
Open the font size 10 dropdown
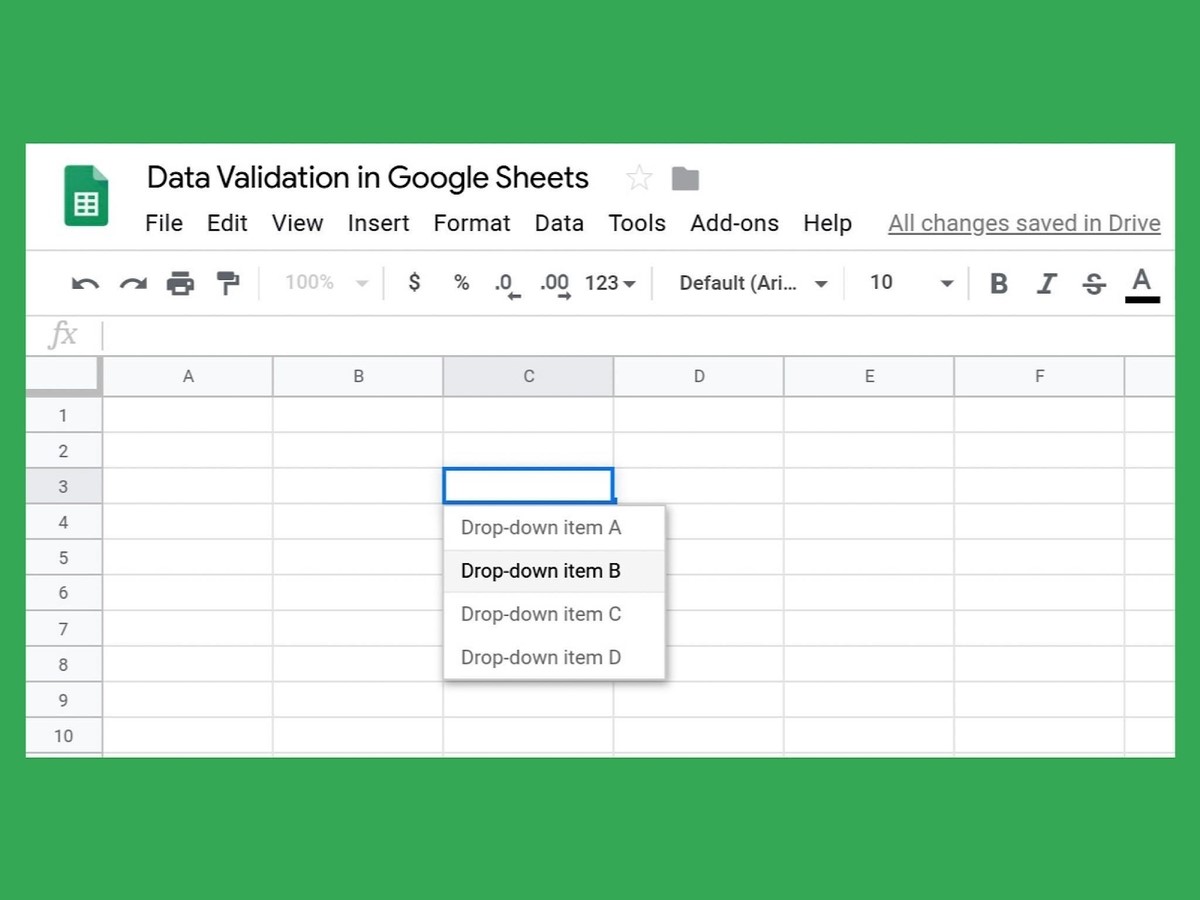click(911, 283)
